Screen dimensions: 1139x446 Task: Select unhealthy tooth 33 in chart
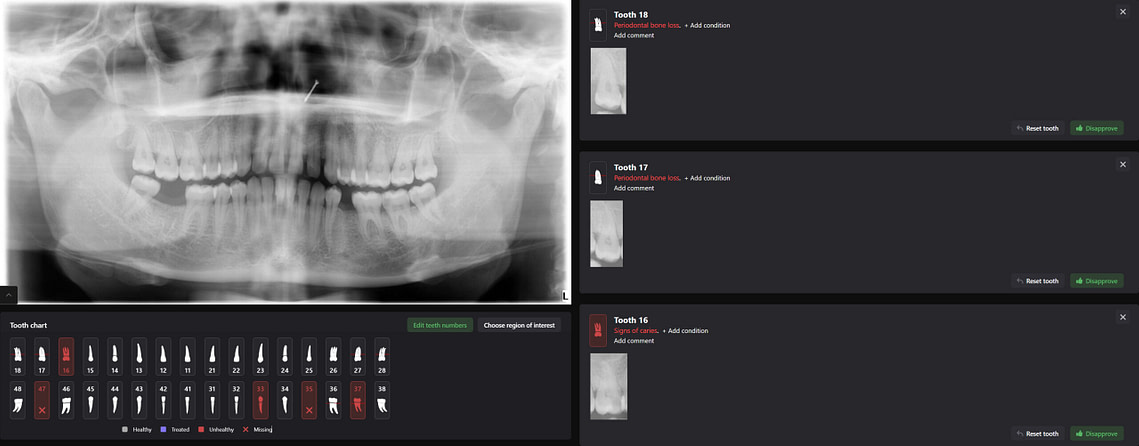click(261, 400)
